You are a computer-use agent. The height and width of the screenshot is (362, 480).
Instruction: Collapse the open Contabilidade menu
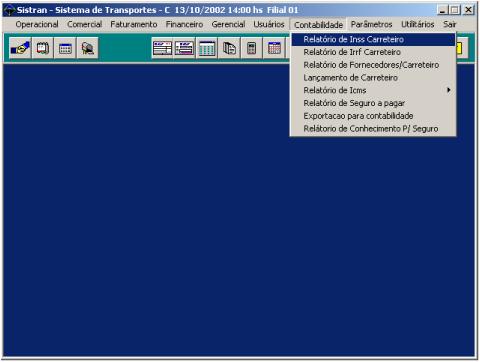pos(318,25)
